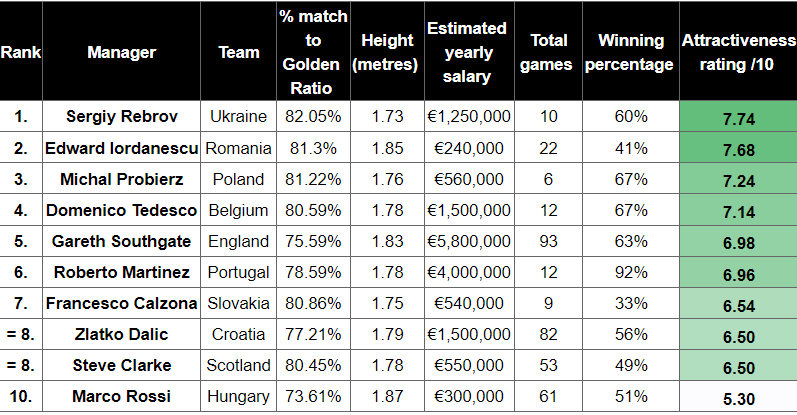This screenshot has width=797, height=415.
Task: Click the 7.74 attractiveness rating cell
Action: (738, 117)
